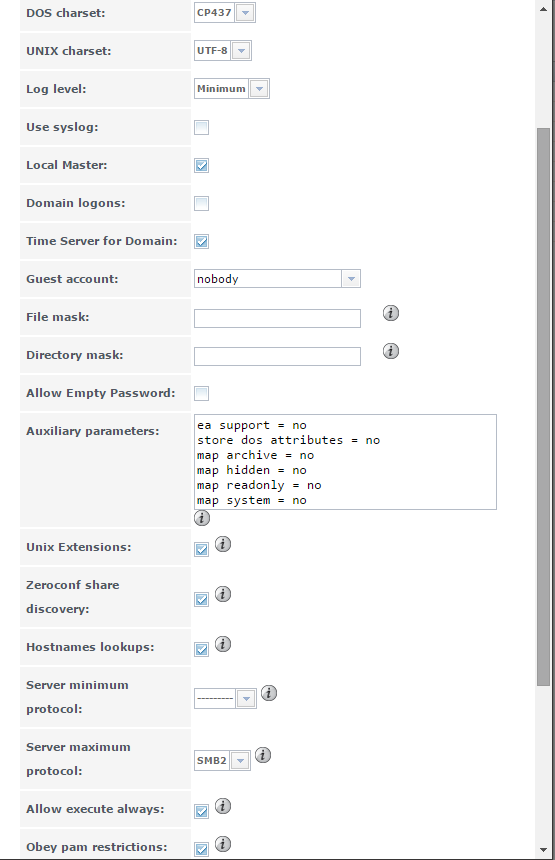Open the File mask info icon
The height and width of the screenshot is (860, 555).
point(390,313)
